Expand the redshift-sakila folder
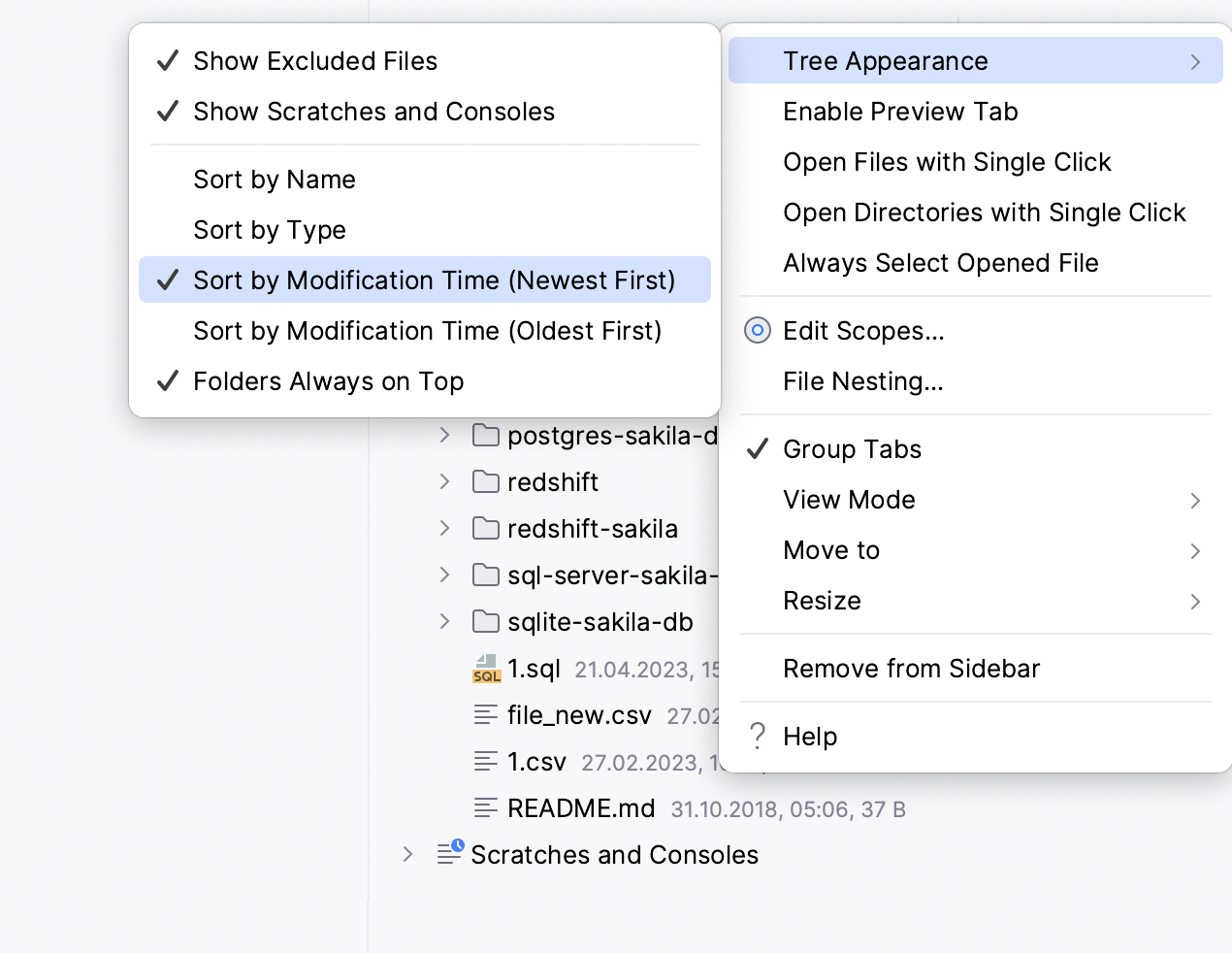 point(444,528)
